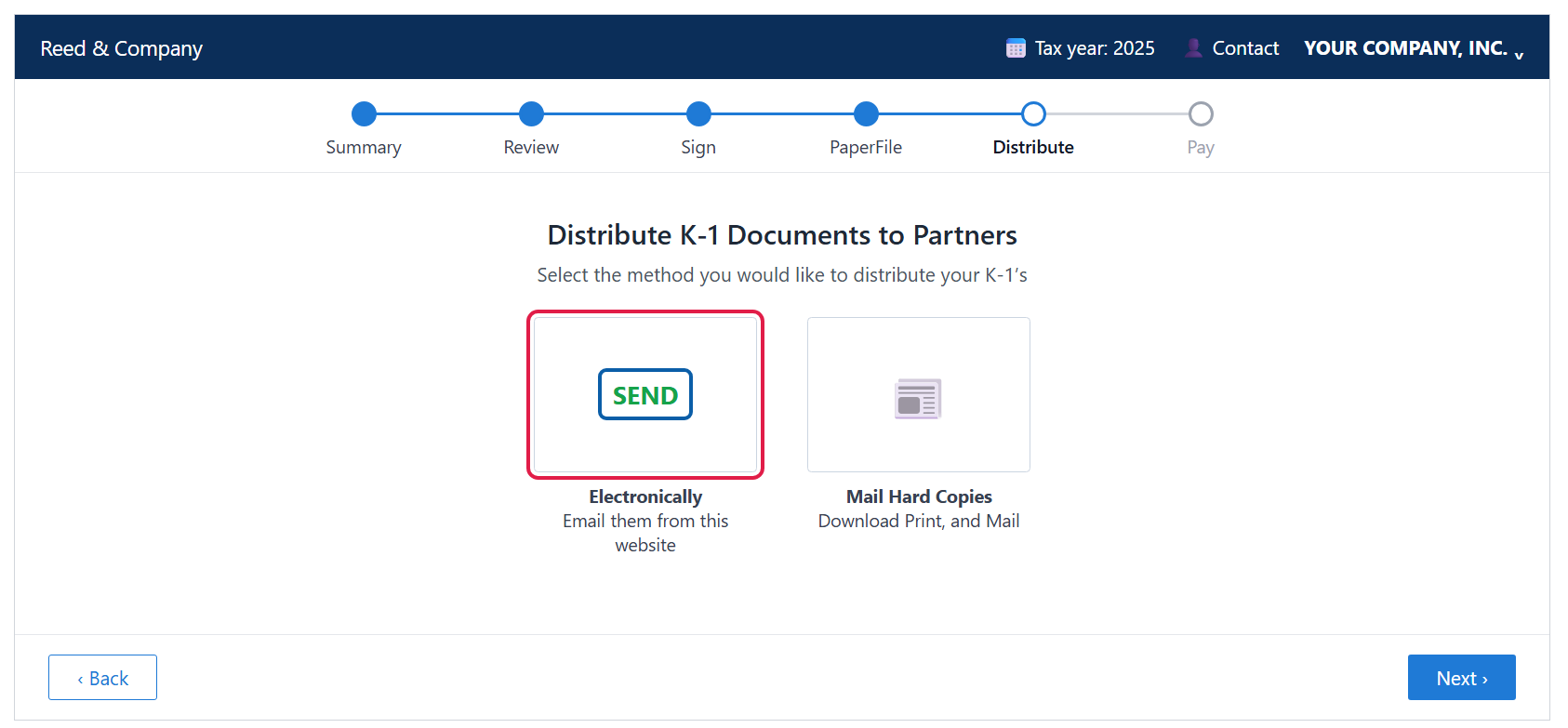Click the Next button
1568x728 pixels.
1462,678
